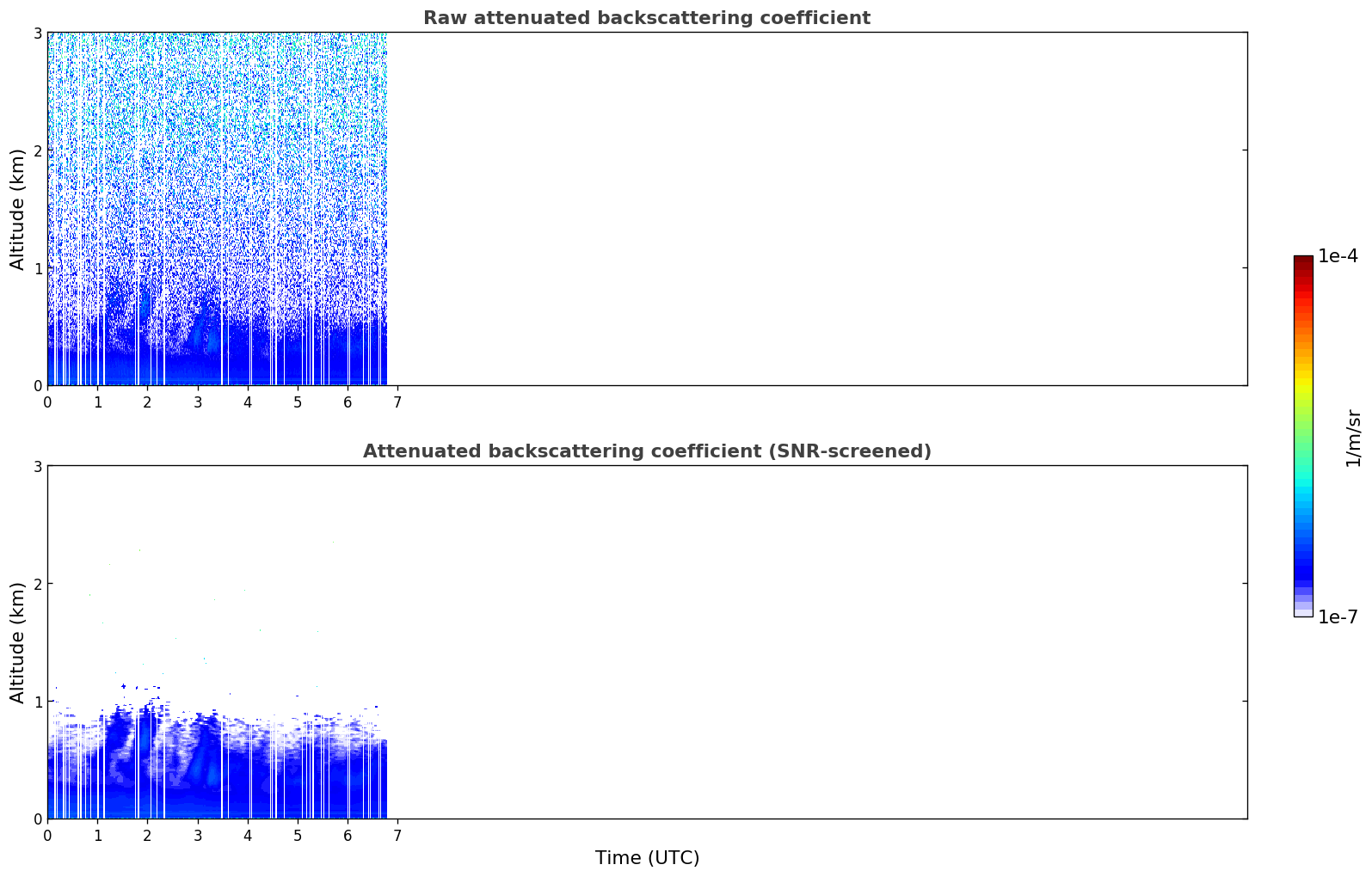Click the 'Attenuated backscattering coefficient (SNR-screened)' title

pos(646,451)
